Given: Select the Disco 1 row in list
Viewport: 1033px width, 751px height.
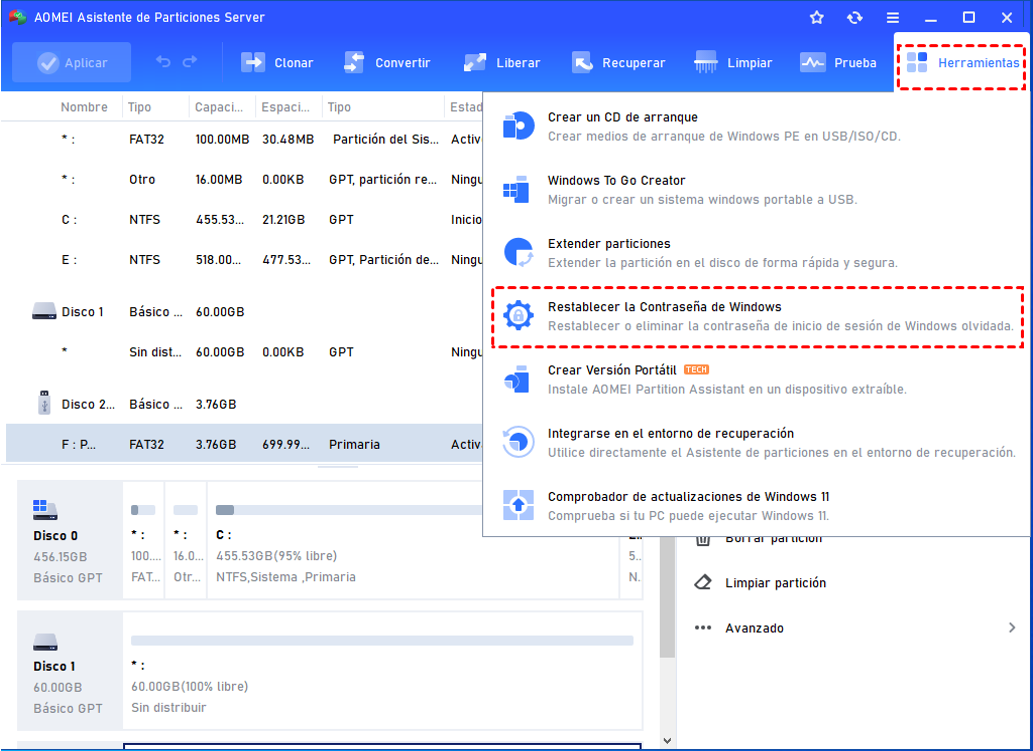Looking at the screenshot, I should [244, 312].
